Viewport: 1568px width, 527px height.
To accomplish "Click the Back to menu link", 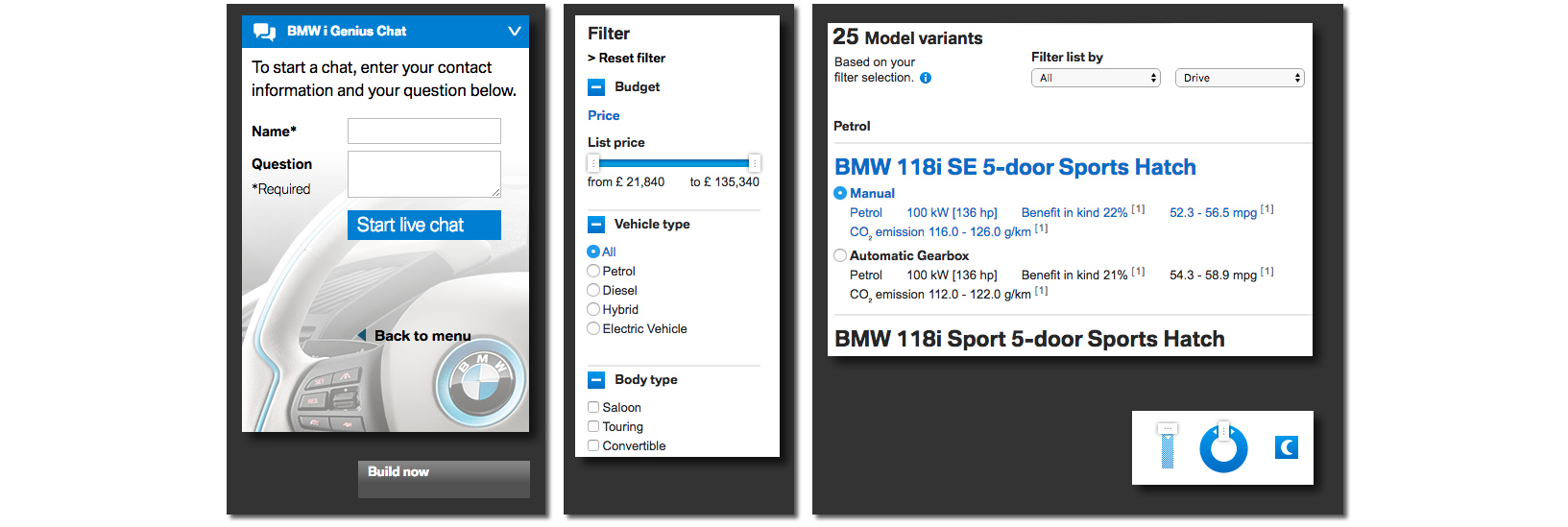I will [x=422, y=336].
